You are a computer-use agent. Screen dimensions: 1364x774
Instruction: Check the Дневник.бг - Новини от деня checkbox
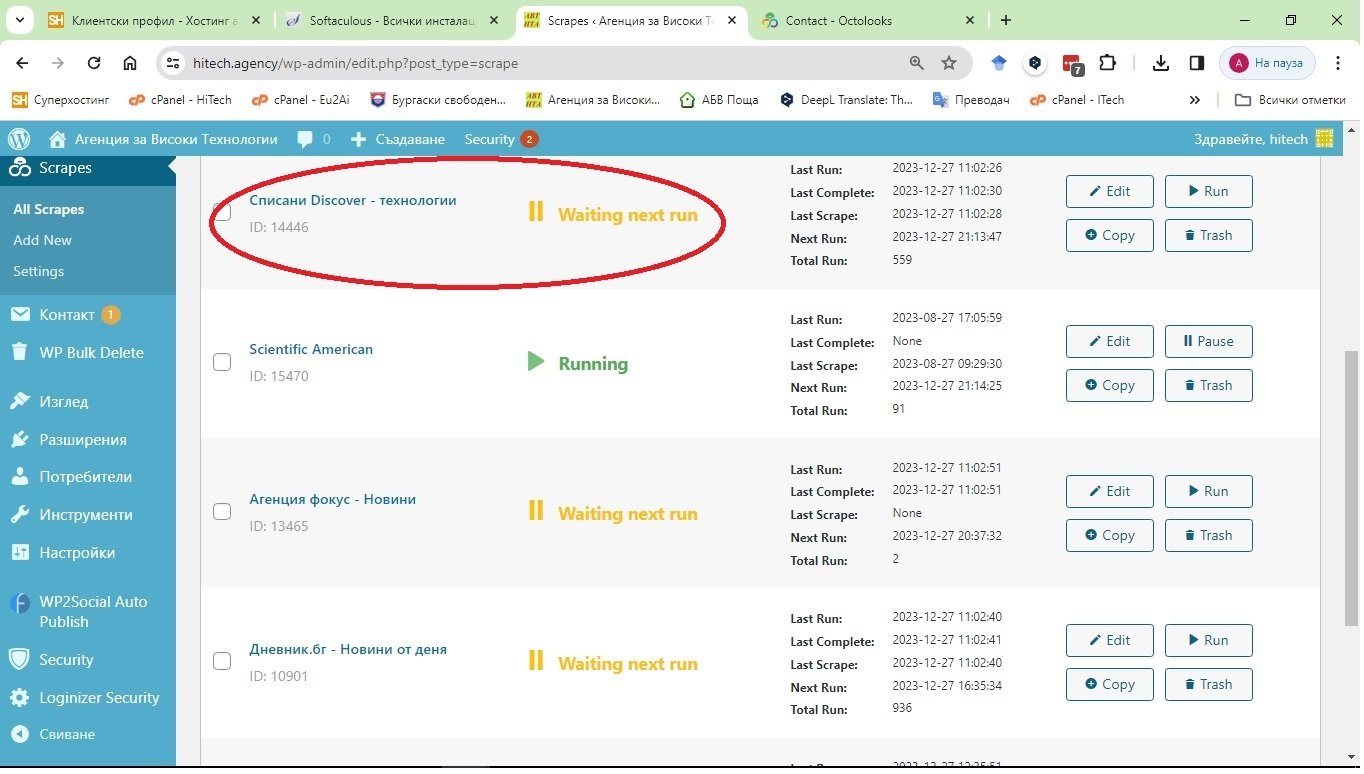(x=222, y=662)
